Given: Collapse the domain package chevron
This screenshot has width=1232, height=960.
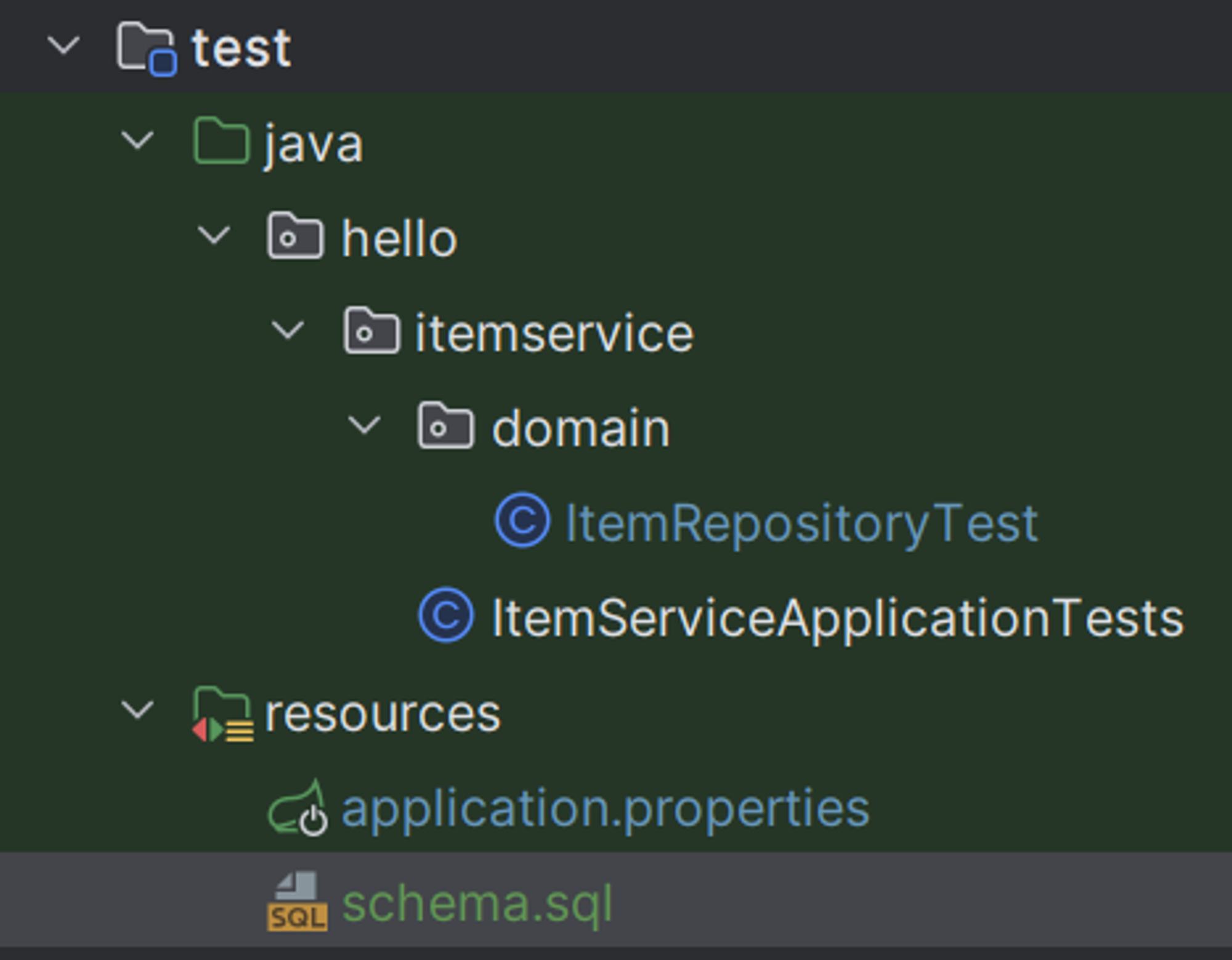Looking at the screenshot, I should [364, 425].
